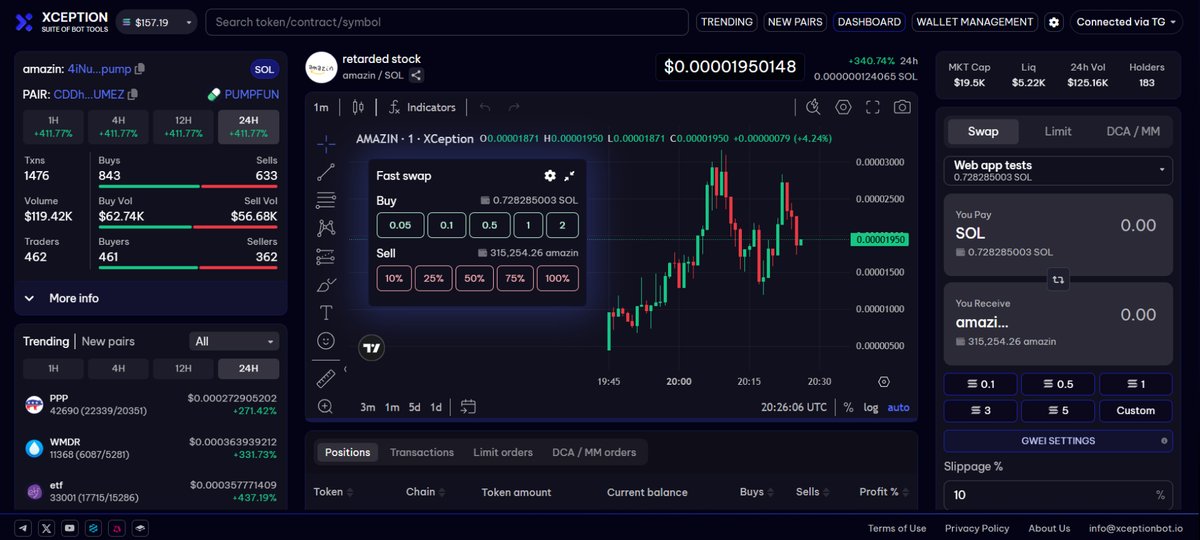This screenshot has width=1200, height=540.
Task: Open the Web app tests wallet dropdown
Action: tap(1058, 170)
